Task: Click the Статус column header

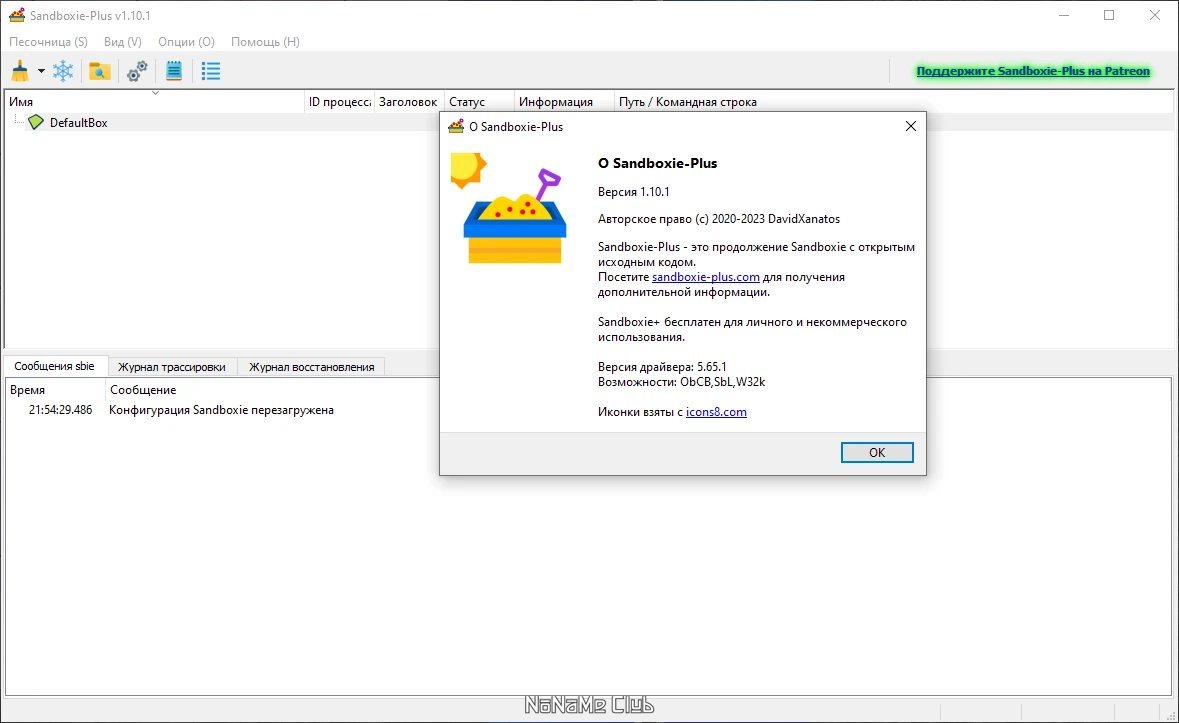Action: 479,101
